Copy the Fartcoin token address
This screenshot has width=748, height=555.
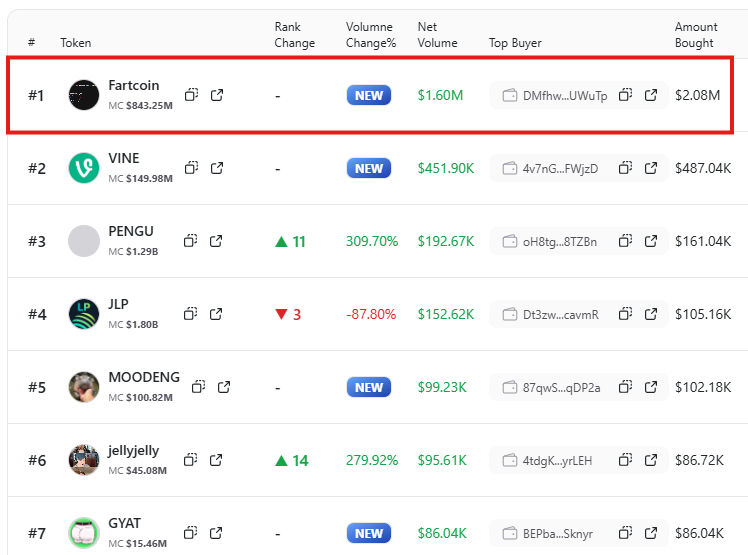(x=191, y=95)
